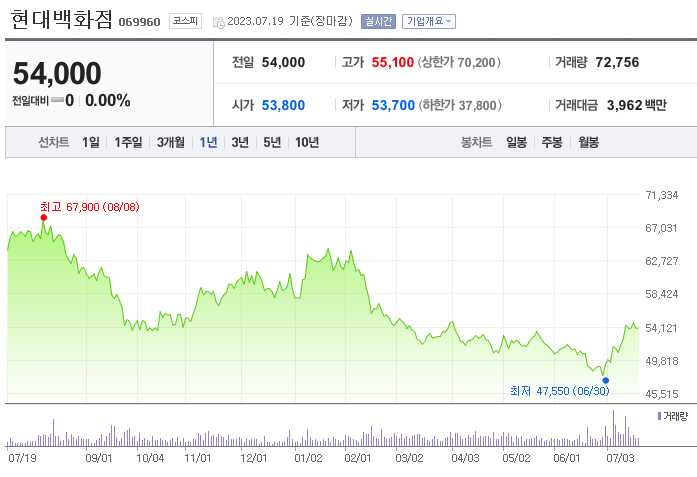The width and height of the screenshot is (697, 477).
Task: Select the 1년 line chart tab
Action: (x=208, y=142)
